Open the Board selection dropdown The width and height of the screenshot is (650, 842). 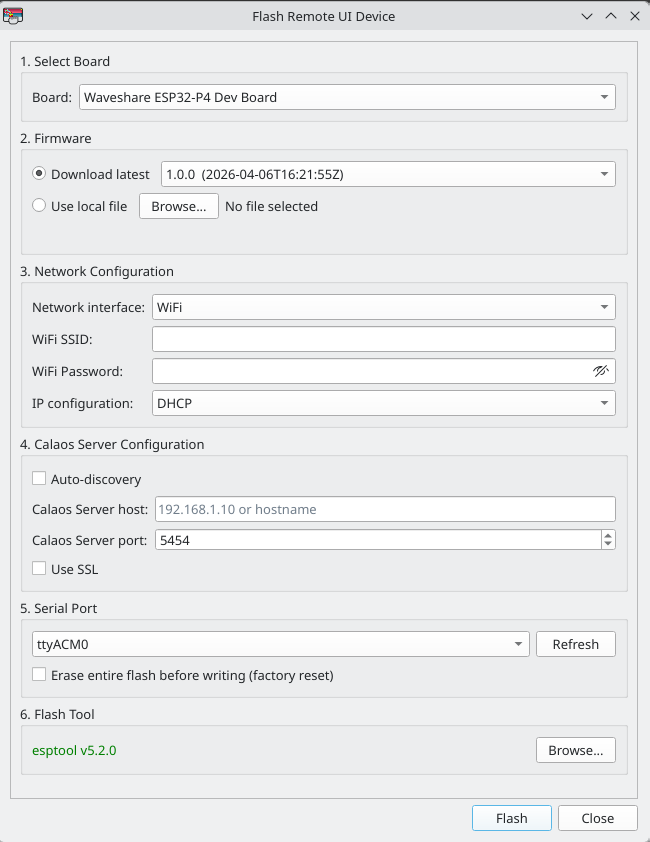coord(347,97)
